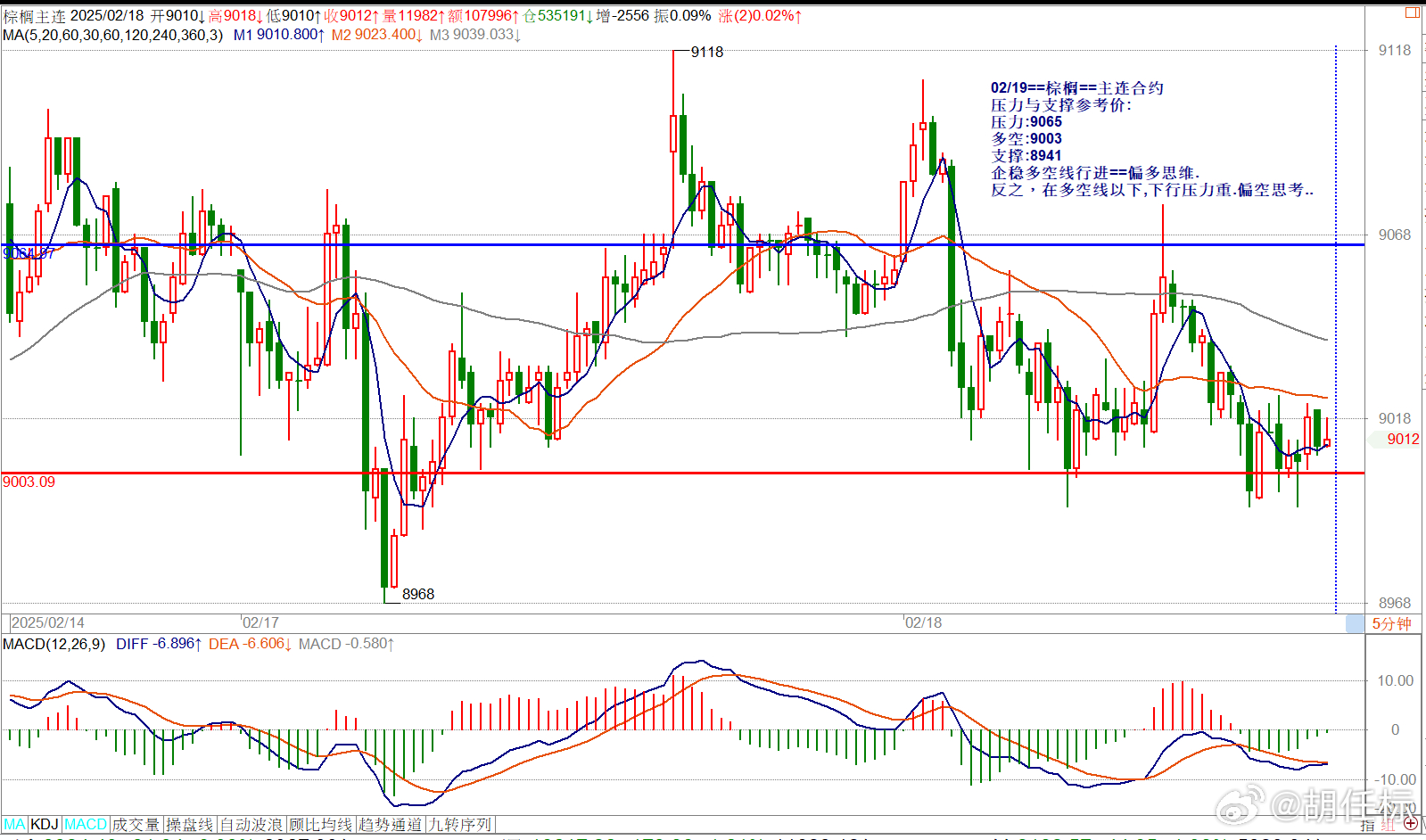
Task: Click the red 组 button at bottom right
Action: point(1389,825)
